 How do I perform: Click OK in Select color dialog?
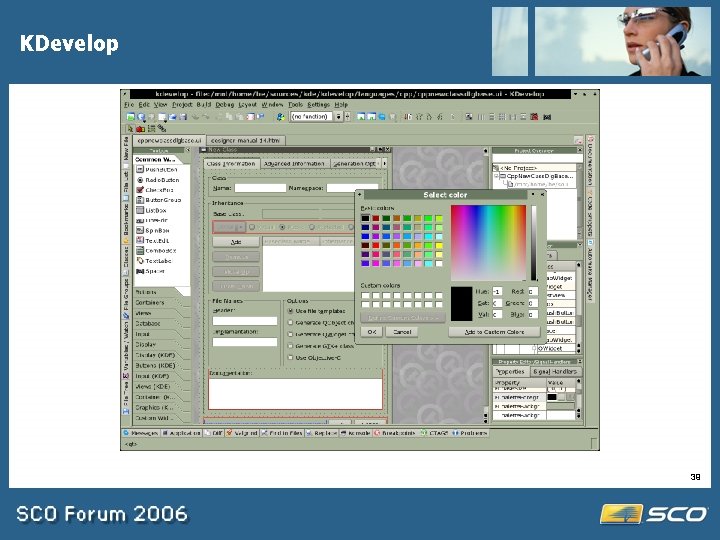coord(372,332)
